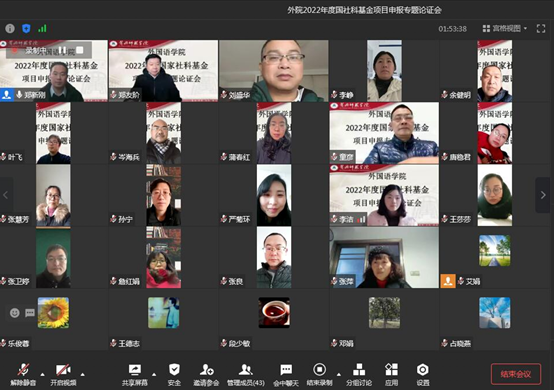Open 会中聊天 chat panel
The image size is (554, 390).
click(x=286, y=374)
